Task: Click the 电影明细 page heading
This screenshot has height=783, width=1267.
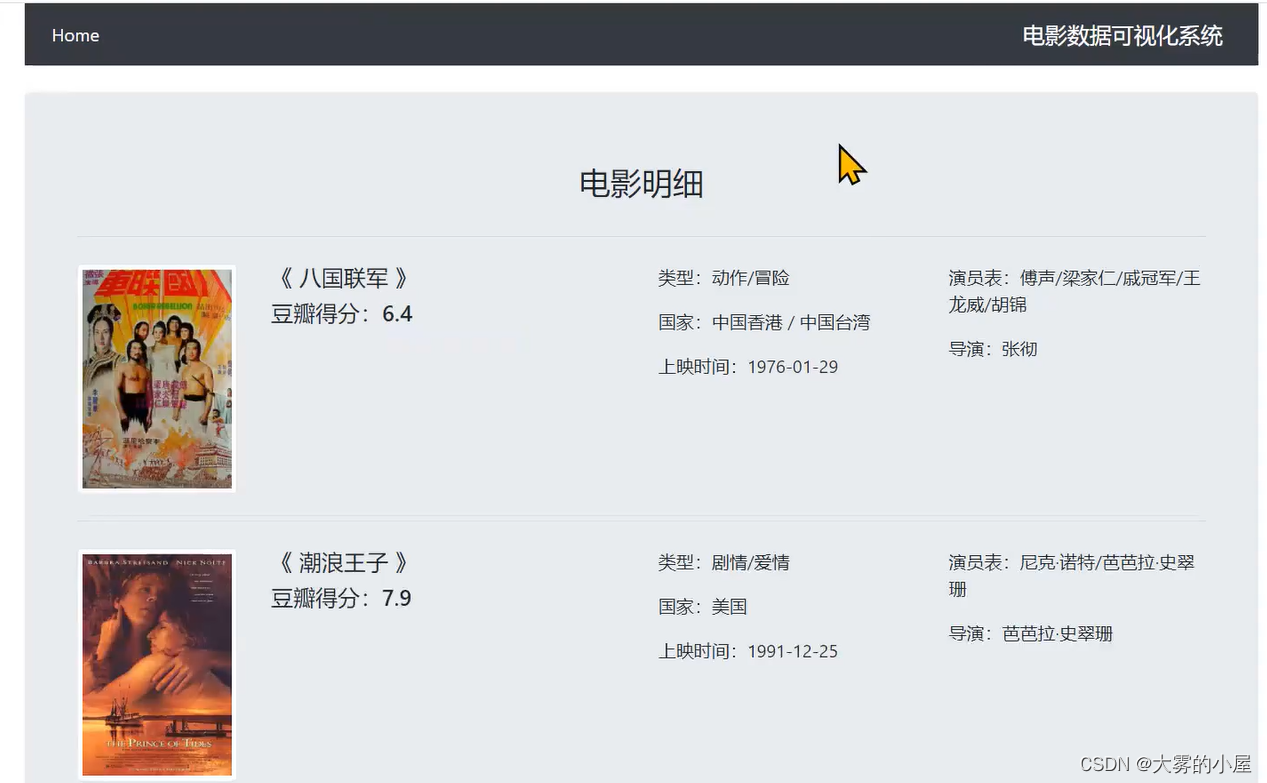Action: [x=640, y=184]
